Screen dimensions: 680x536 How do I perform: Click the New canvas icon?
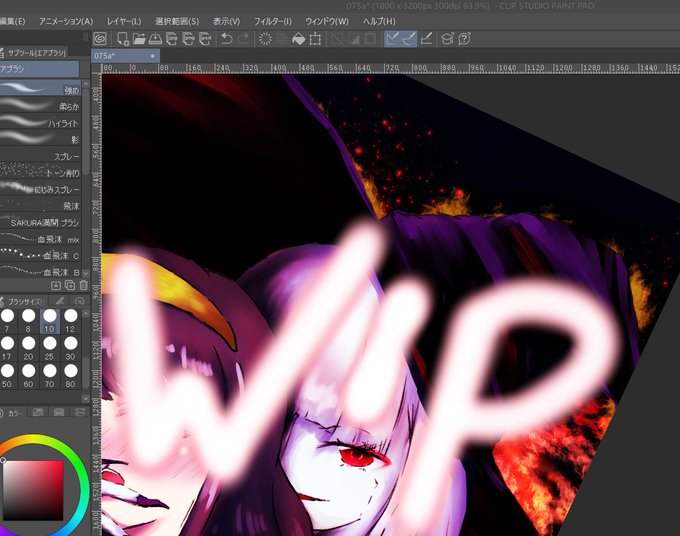point(123,39)
